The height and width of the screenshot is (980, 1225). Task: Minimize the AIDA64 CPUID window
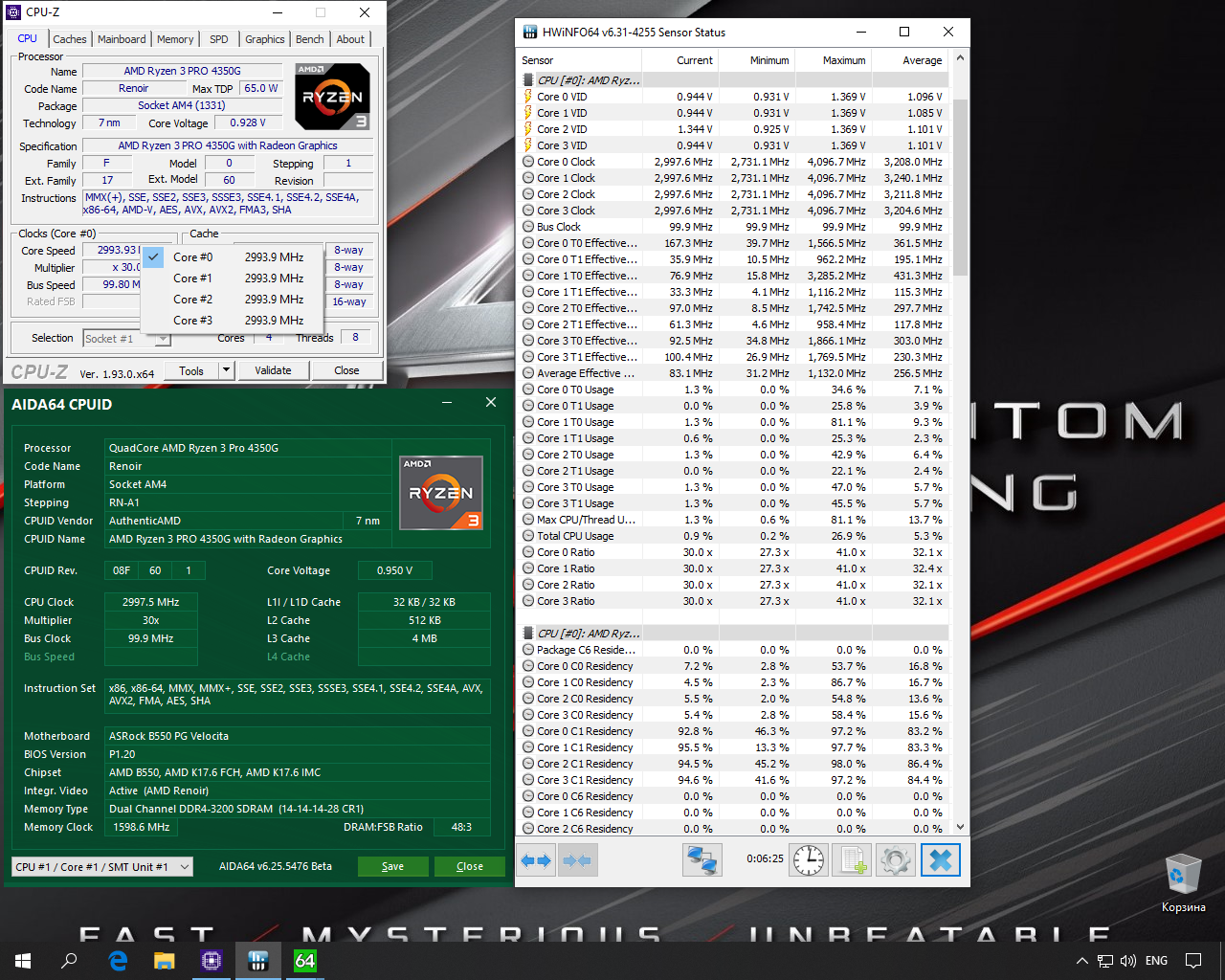click(448, 403)
